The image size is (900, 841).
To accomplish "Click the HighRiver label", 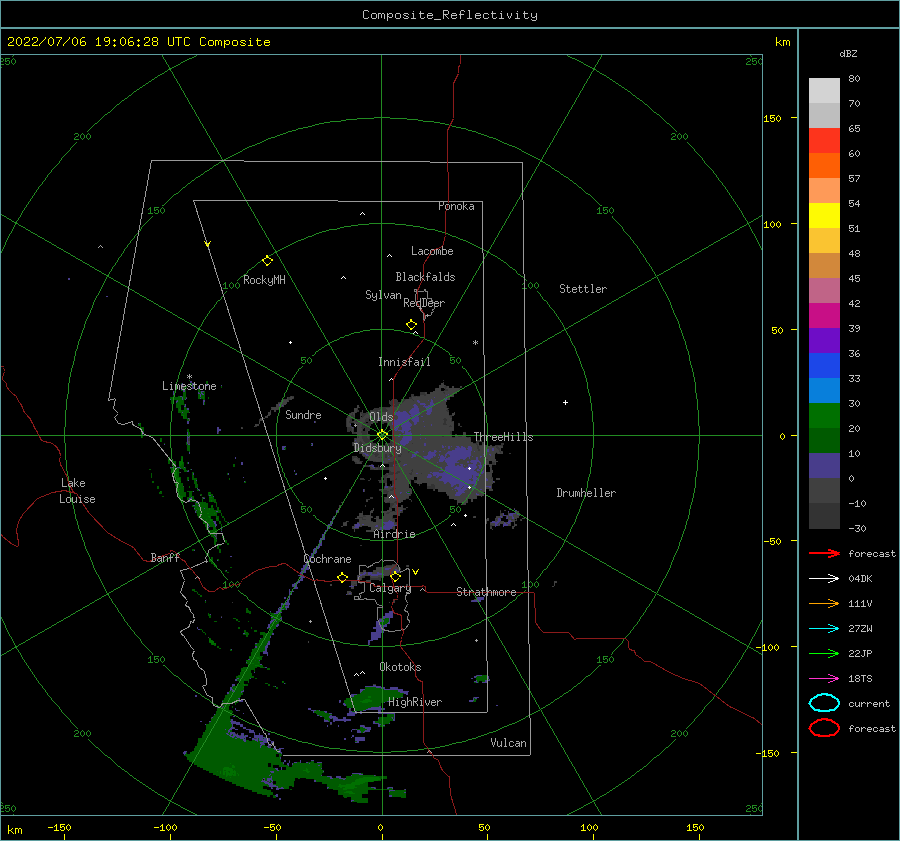I will click(x=415, y=702).
